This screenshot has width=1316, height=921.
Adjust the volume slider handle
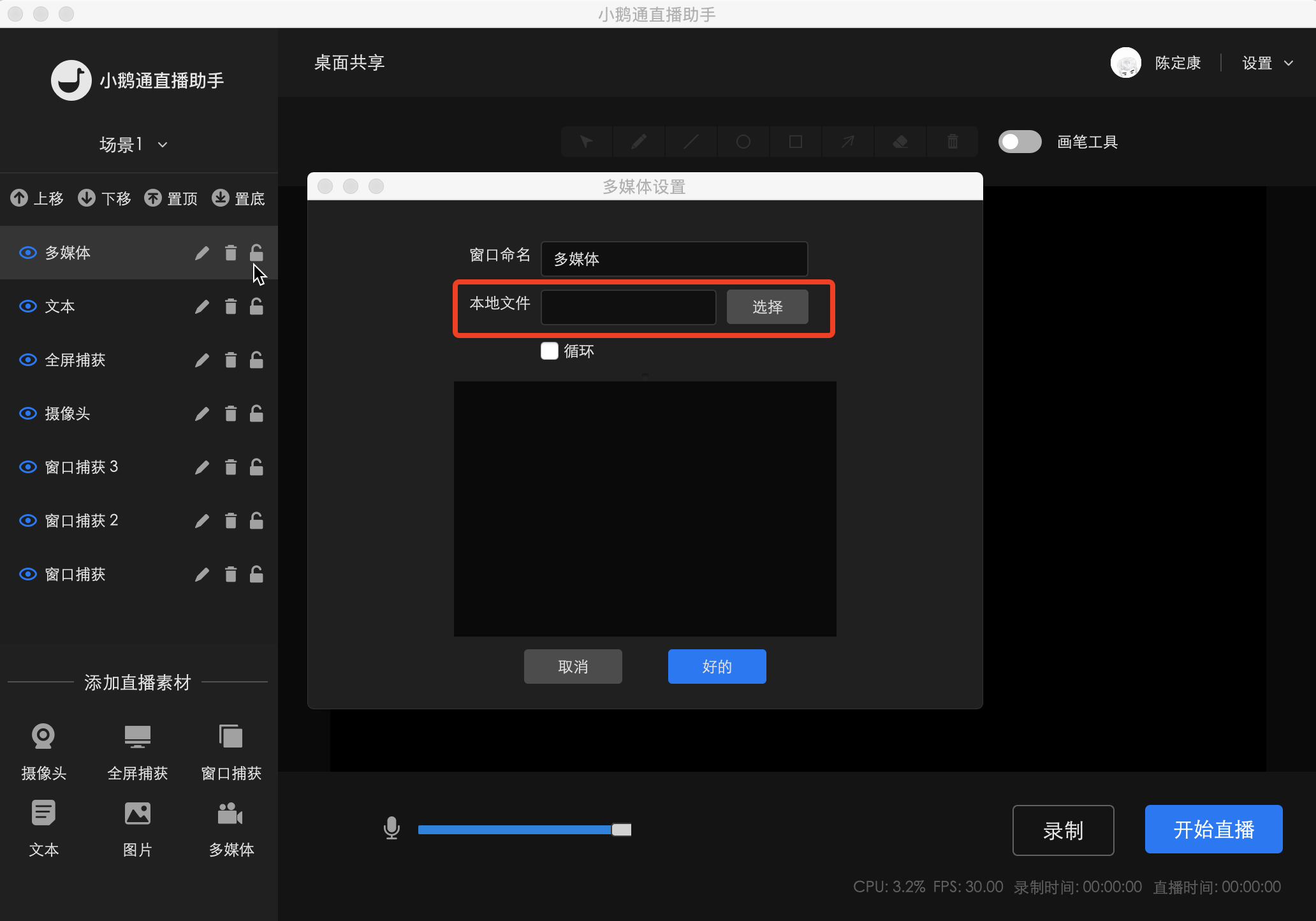(x=620, y=829)
